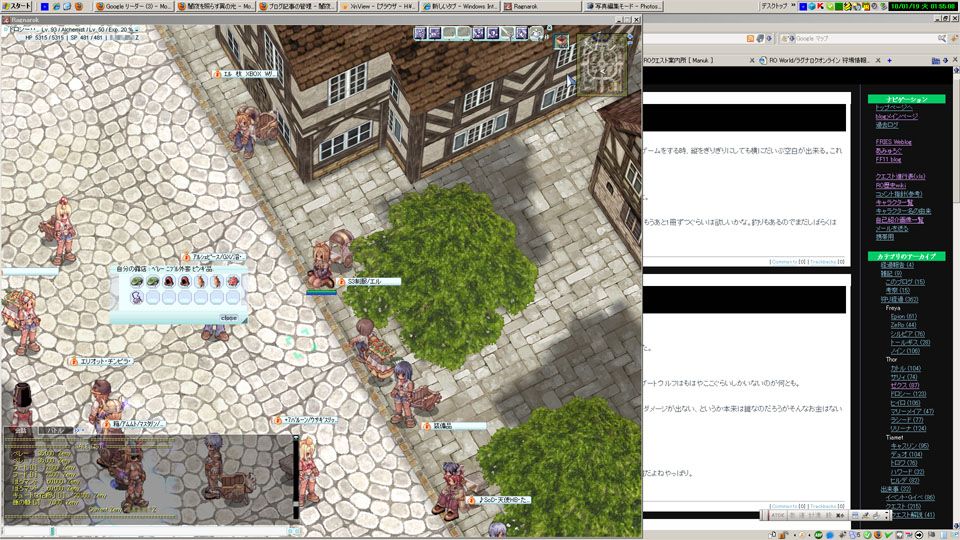Click sword-shaped skill icon in hotkey bar
The width and height of the screenshot is (960, 540).
pyautogui.click(x=508, y=33)
